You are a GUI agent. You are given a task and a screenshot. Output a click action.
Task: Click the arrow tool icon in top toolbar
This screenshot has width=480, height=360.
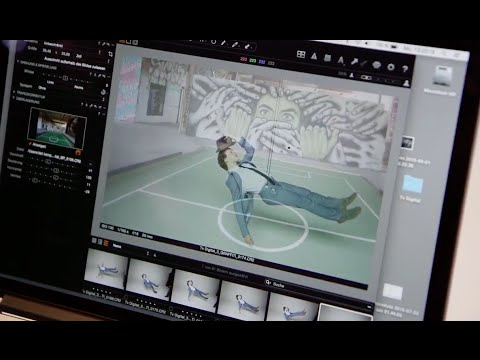[354, 62]
